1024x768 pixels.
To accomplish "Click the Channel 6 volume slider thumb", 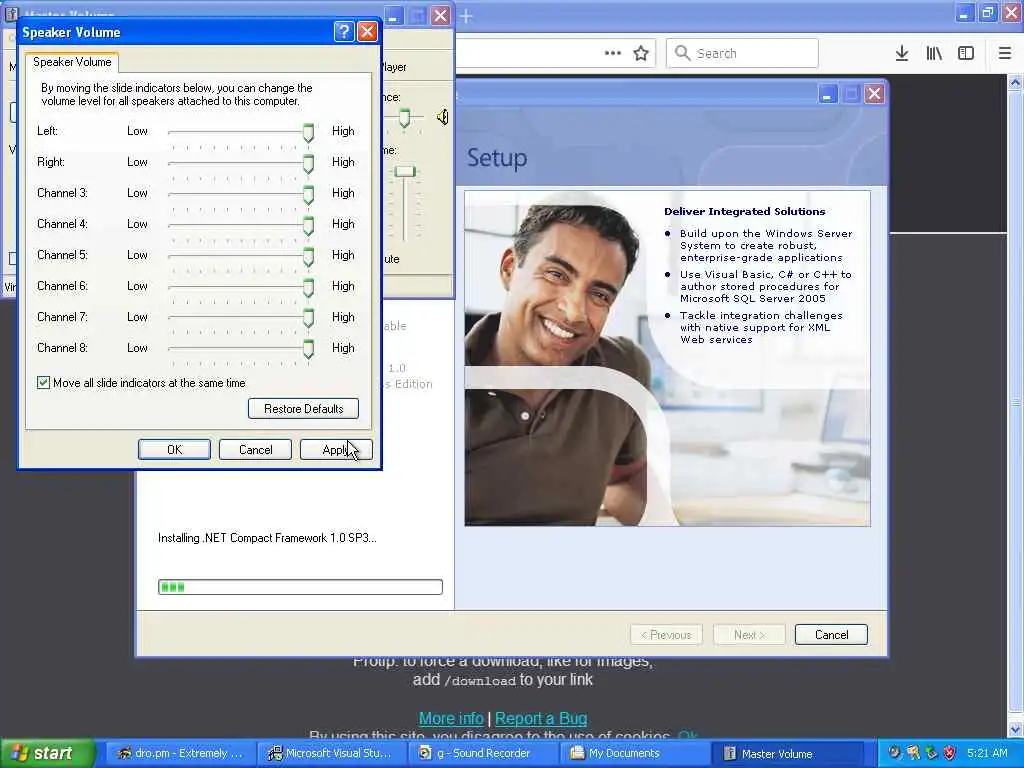I will tap(308, 288).
